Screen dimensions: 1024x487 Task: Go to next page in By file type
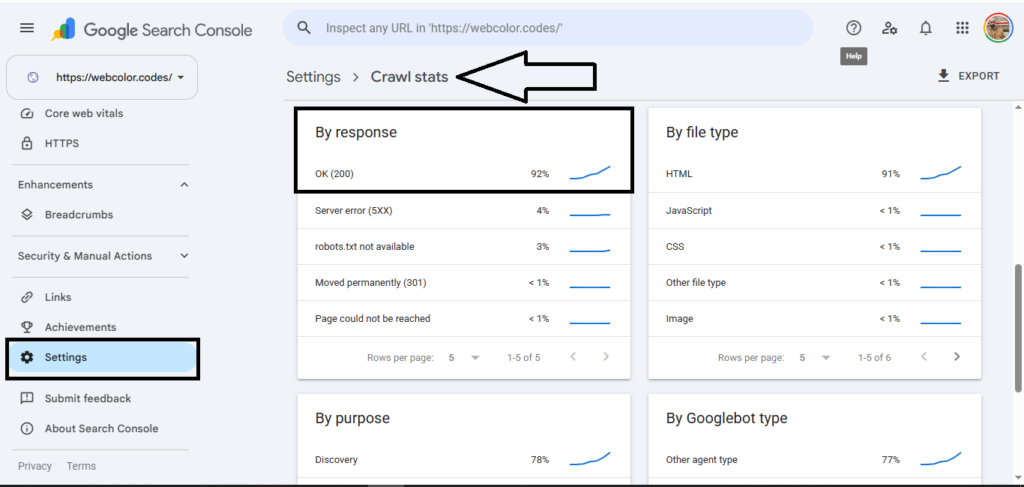[x=957, y=356]
